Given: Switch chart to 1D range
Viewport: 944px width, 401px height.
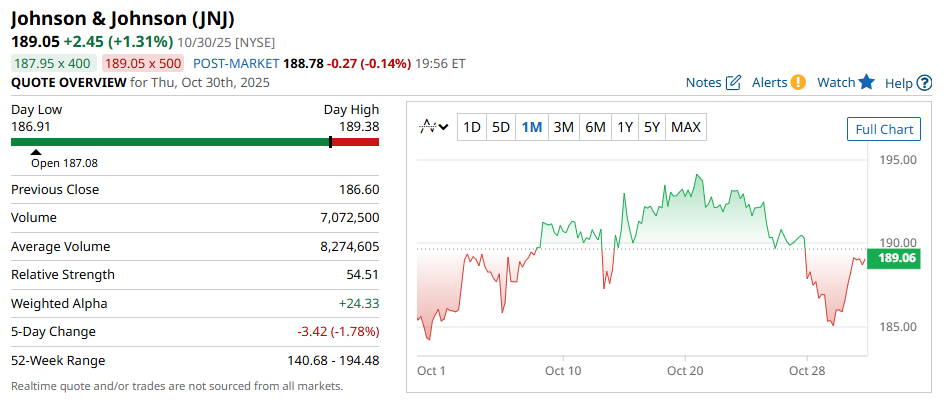Looking at the screenshot, I should (x=472, y=127).
